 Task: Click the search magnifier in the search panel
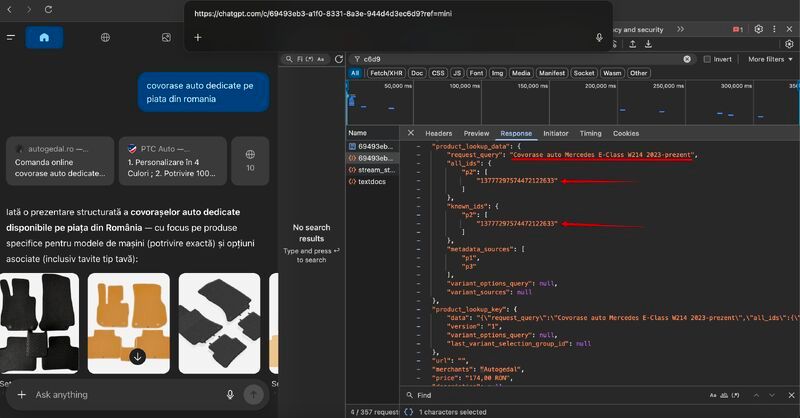pyautogui.click(x=289, y=59)
